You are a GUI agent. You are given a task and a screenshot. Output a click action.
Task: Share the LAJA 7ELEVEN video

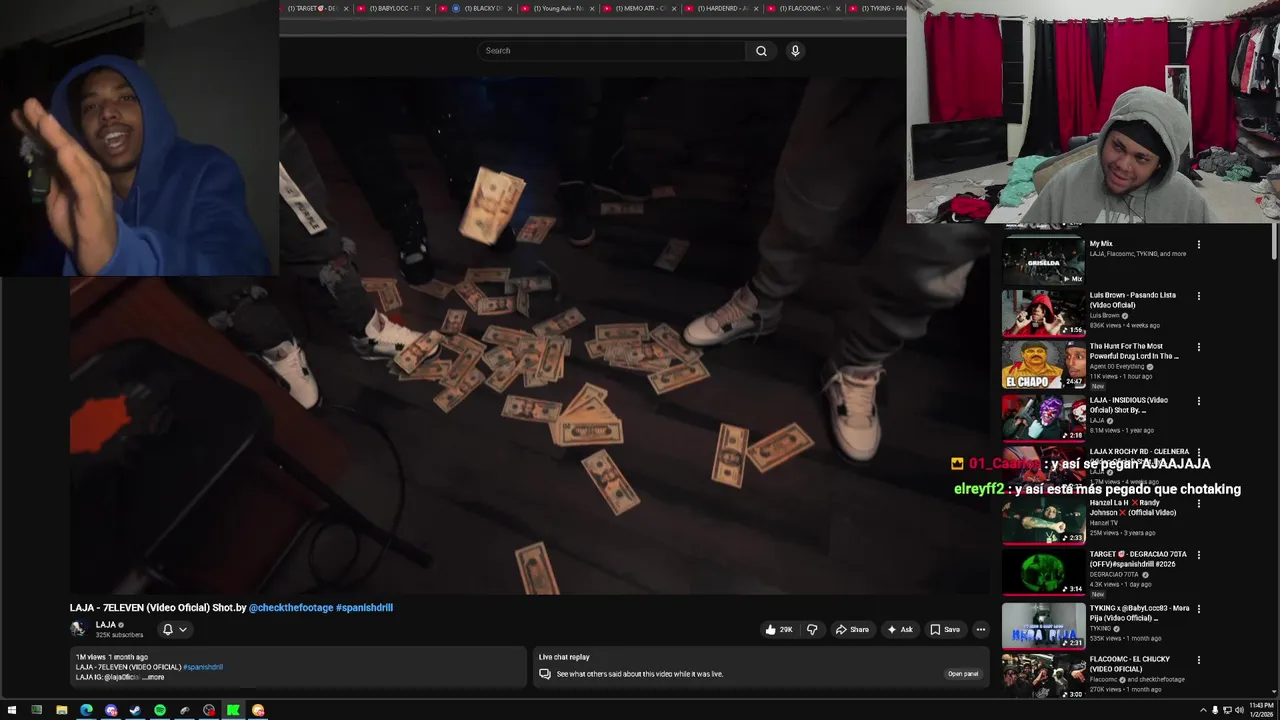pos(852,629)
